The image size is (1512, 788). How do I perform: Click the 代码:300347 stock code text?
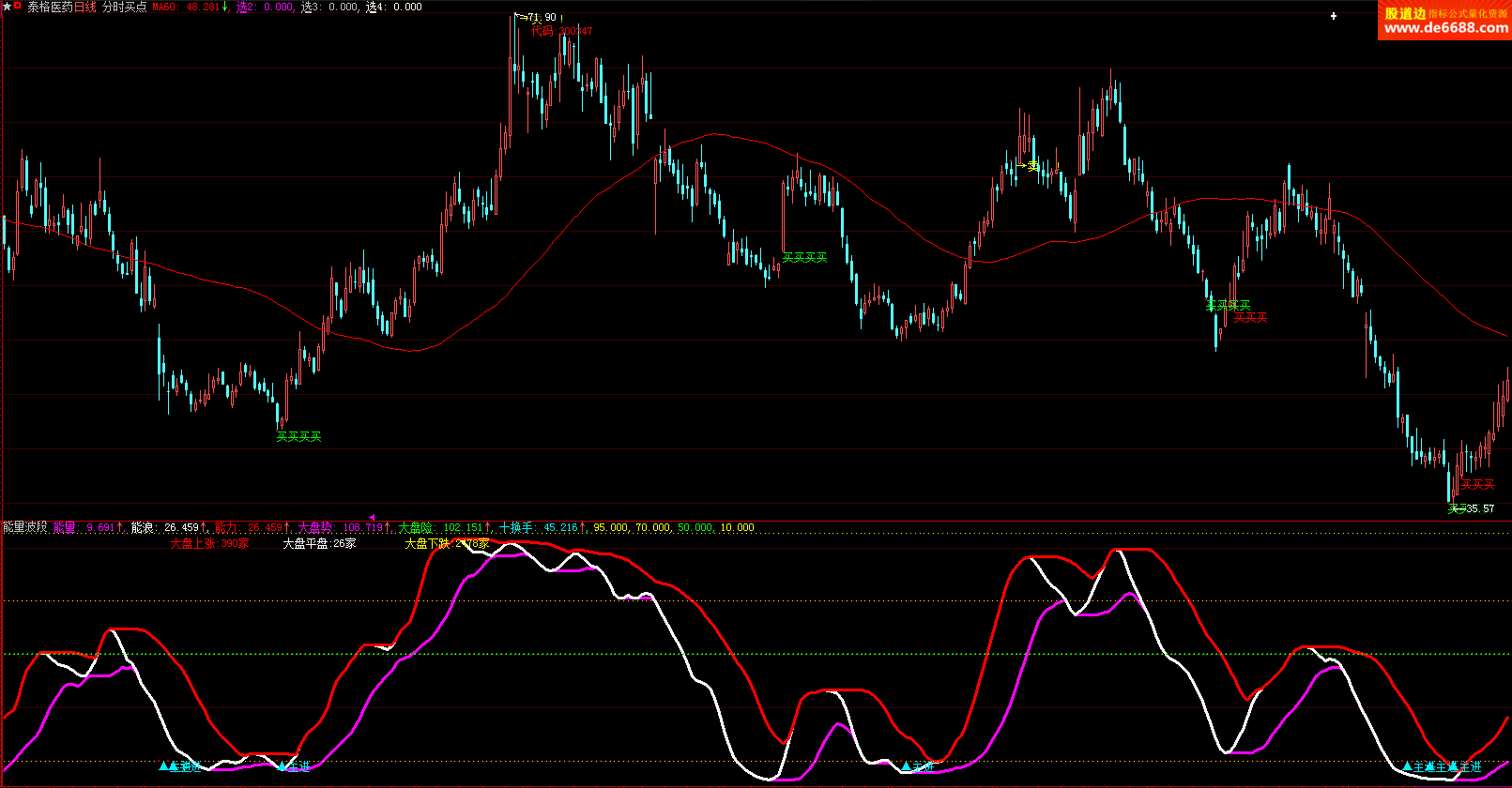[561, 31]
